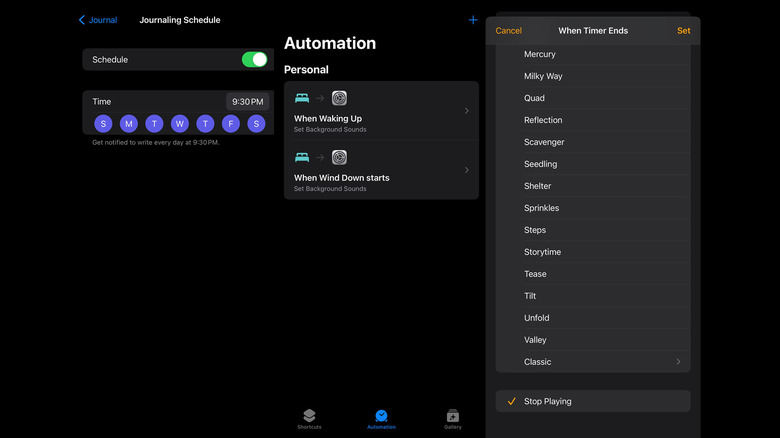Open the When Waking Up automation
Viewport: 780px width, 438px height.
point(381,110)
